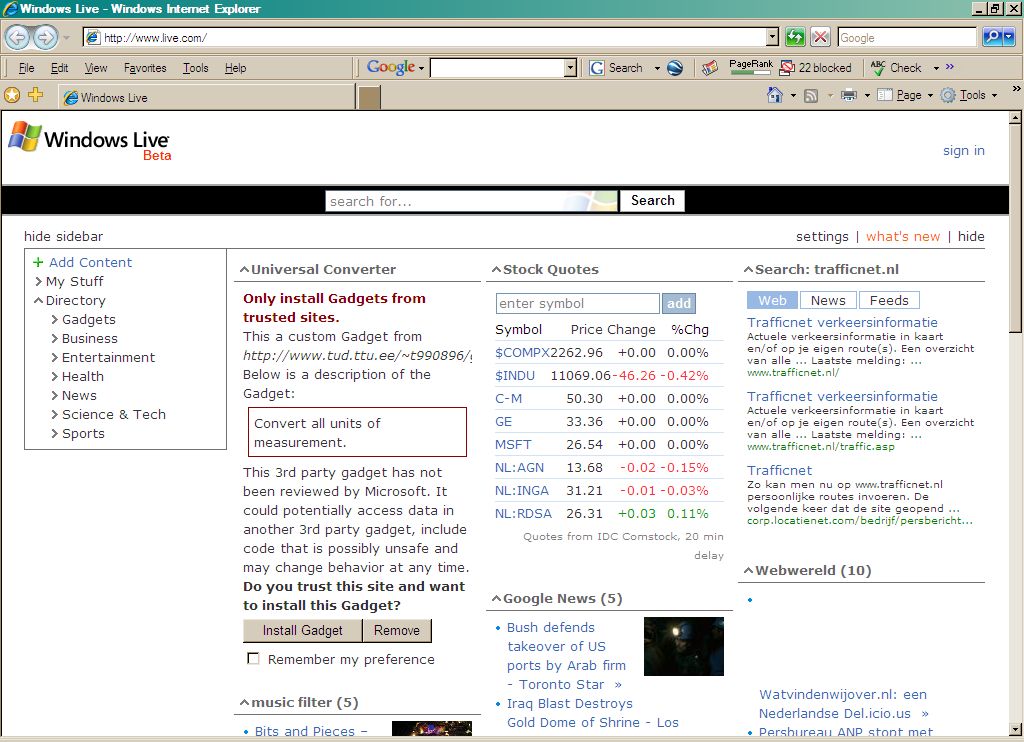Click the hide sidebar link
The image size is (1024, 742).
point(63,236)
